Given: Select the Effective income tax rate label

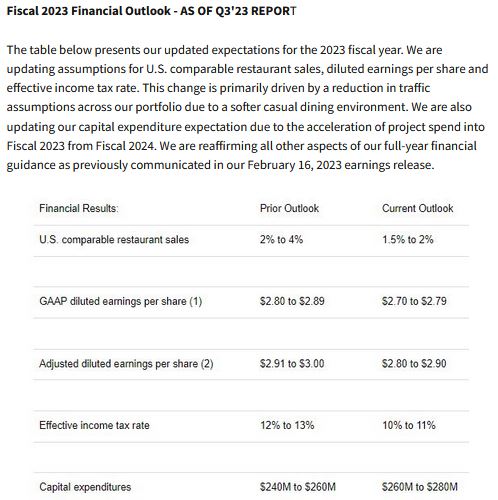Looking at the screenshot, I should (94, 425).
